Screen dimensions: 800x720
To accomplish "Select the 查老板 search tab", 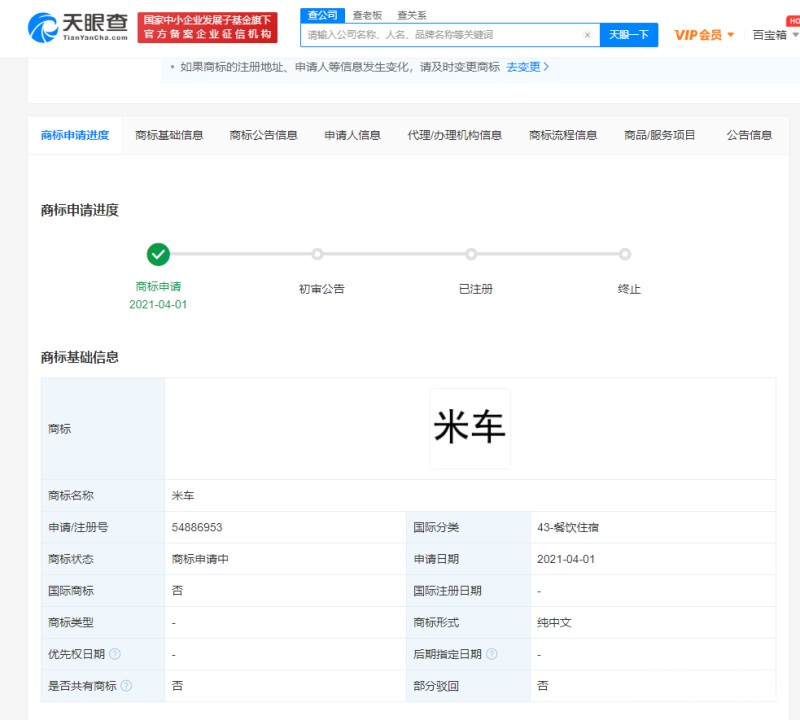I will click(366, 15).
